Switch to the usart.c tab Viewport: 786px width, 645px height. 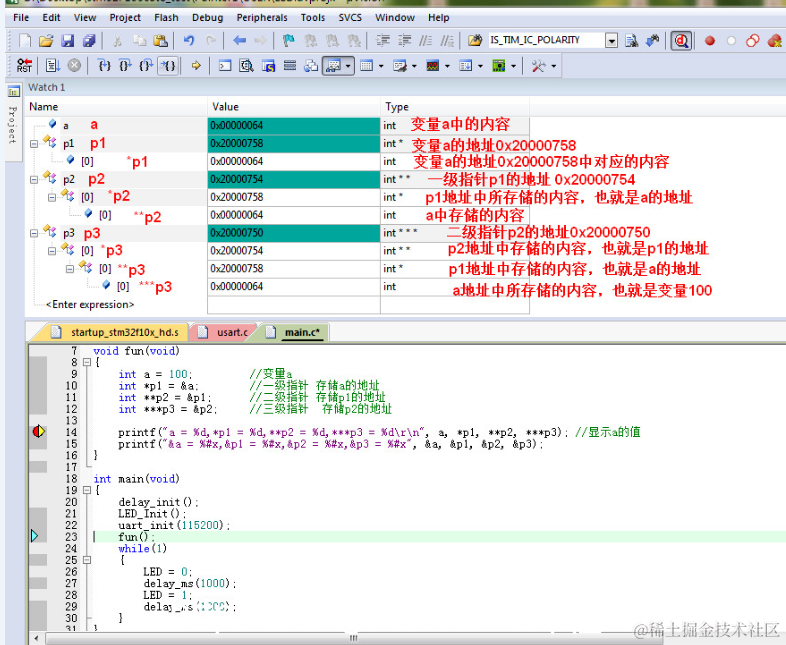226,332
